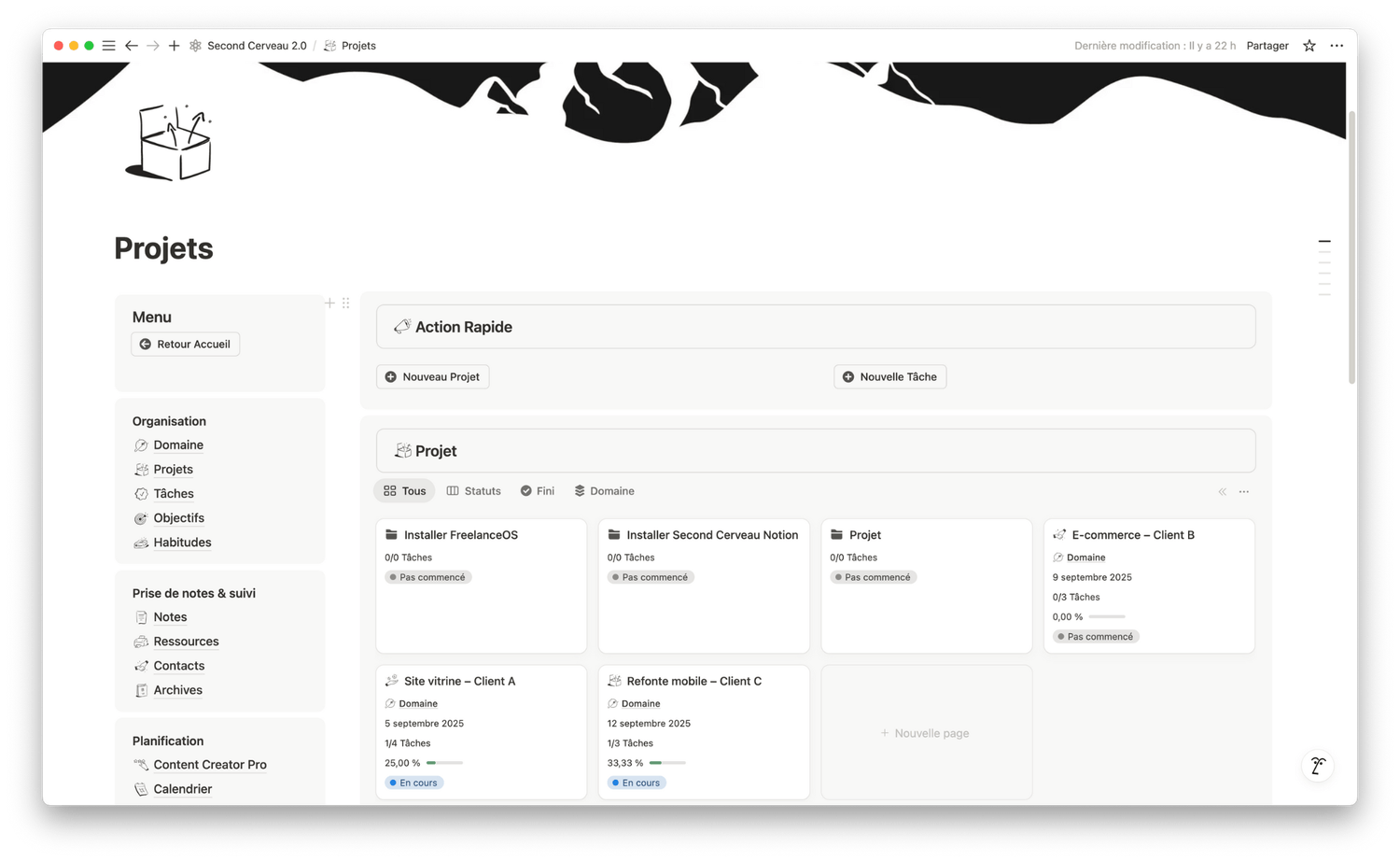This screenshot has width=1400, height=861.
Task: Open Site vitrine – Client A card
Action: tap(482, 732)
